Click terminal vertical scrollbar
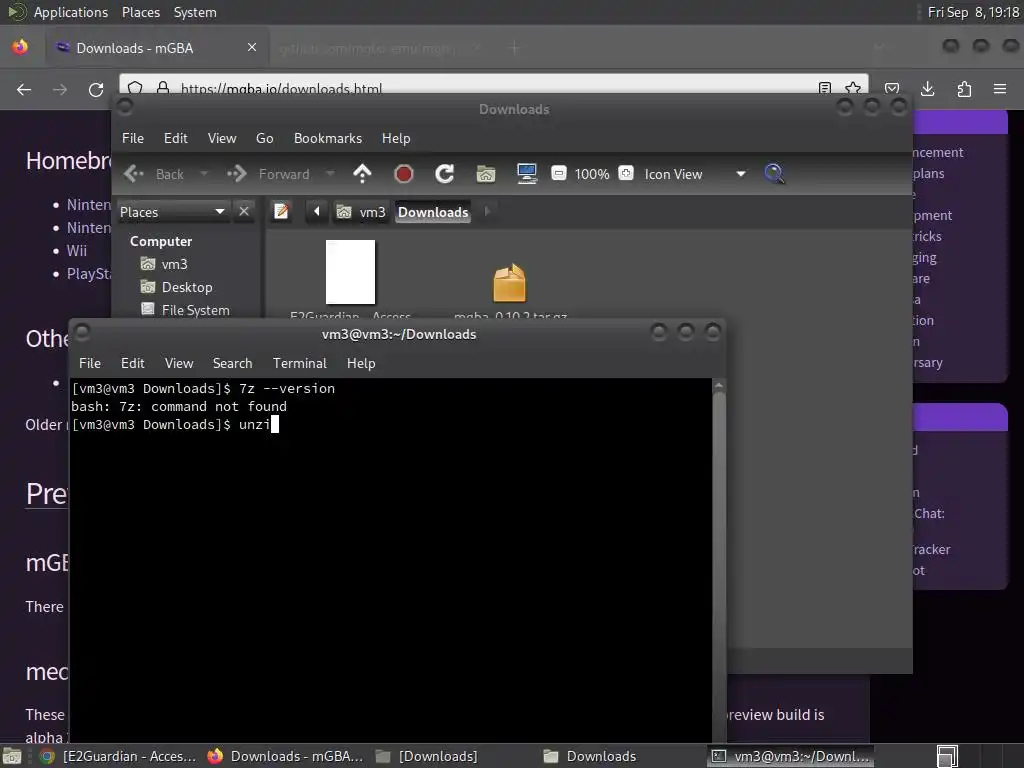Screen dimensions: 1024x768 (x=718, y=562)
